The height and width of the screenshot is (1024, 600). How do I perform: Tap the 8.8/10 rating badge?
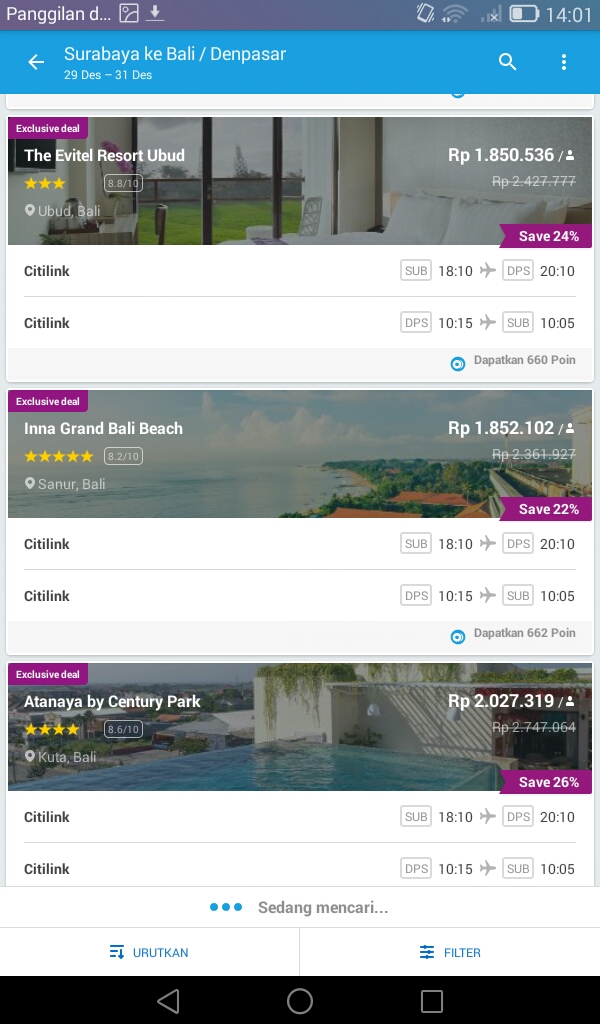(x=124, y=183)
